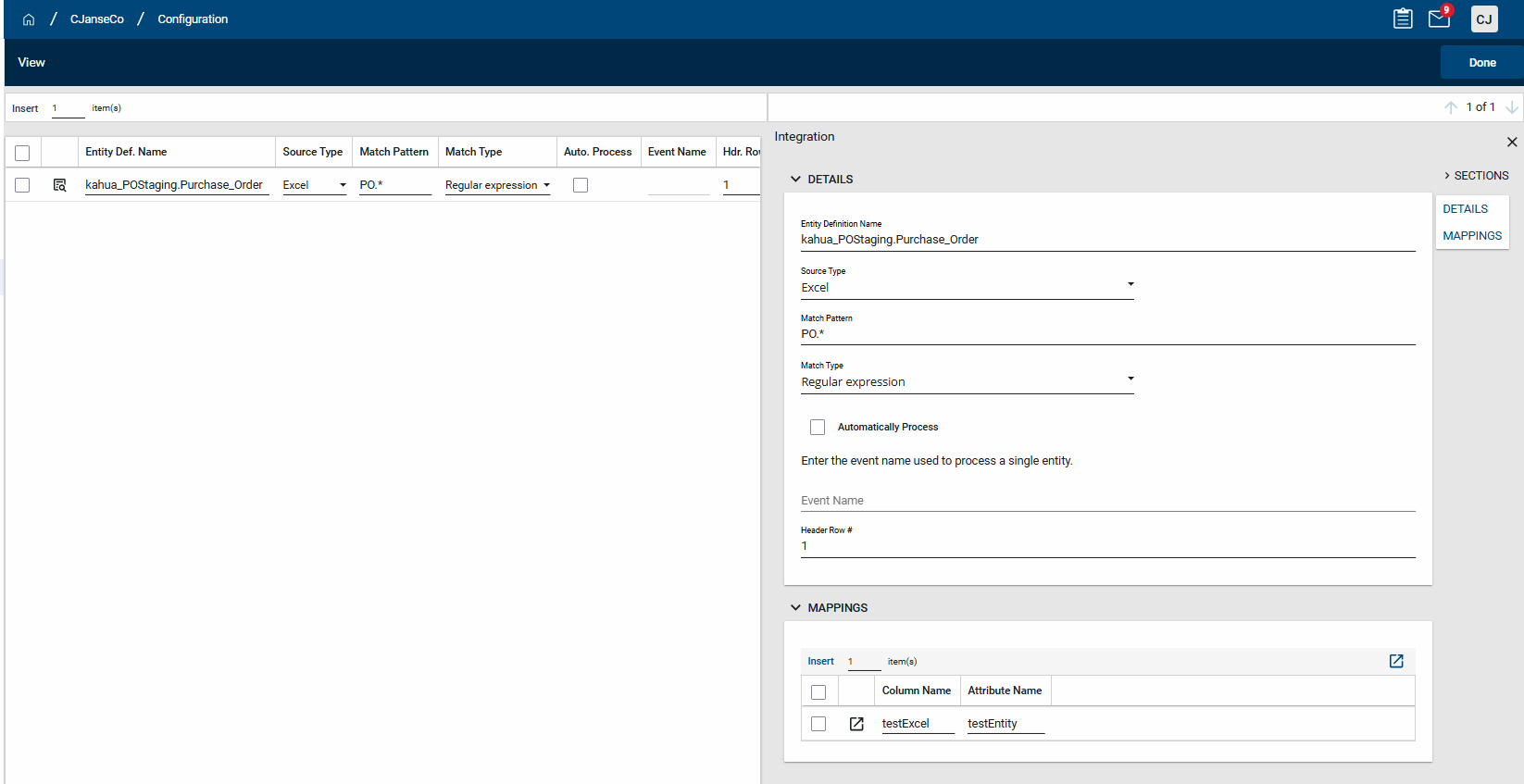1524x784 pixels.
Task: Expand the SECTIONS navigator
Action: click(1476, 175)
